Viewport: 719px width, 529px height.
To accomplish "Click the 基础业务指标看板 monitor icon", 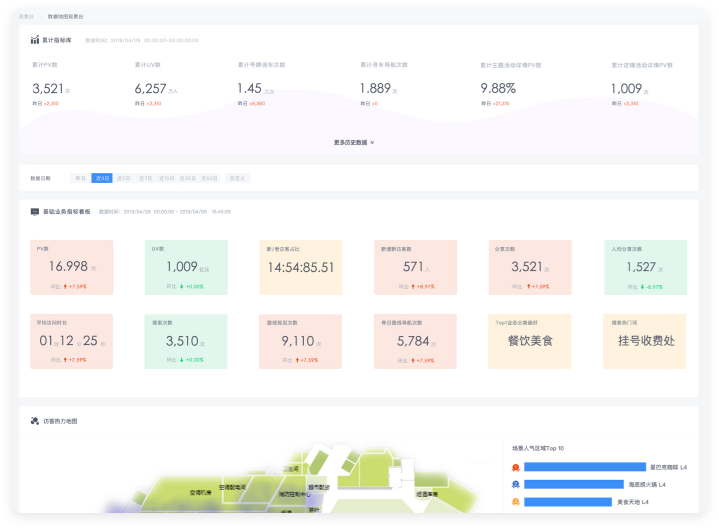I will point(35,211).
